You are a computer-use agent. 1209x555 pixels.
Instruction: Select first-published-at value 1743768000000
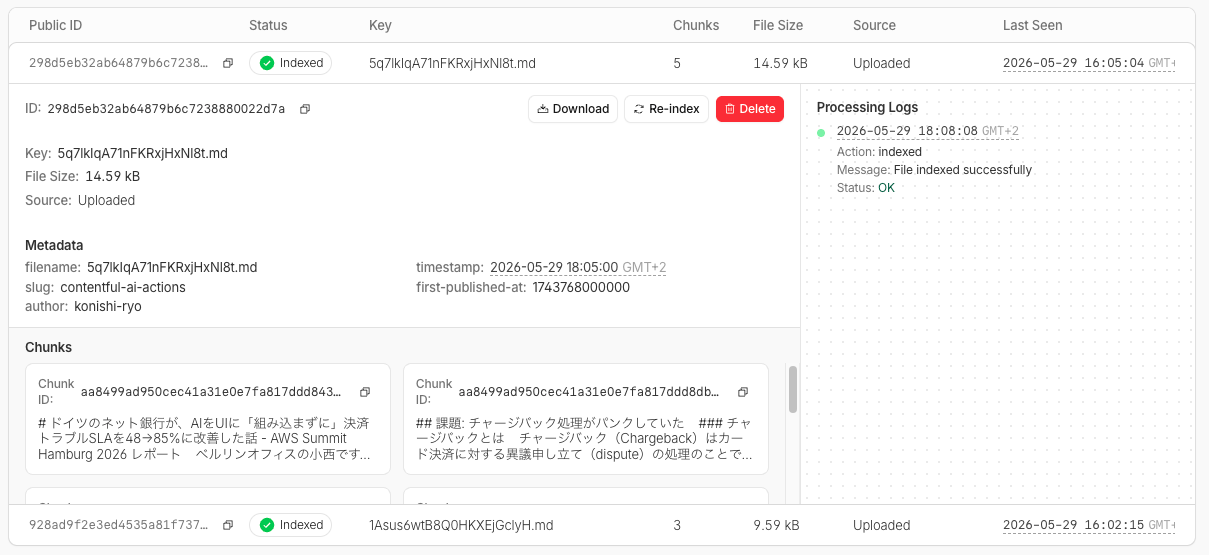click(x=581, y=287)
